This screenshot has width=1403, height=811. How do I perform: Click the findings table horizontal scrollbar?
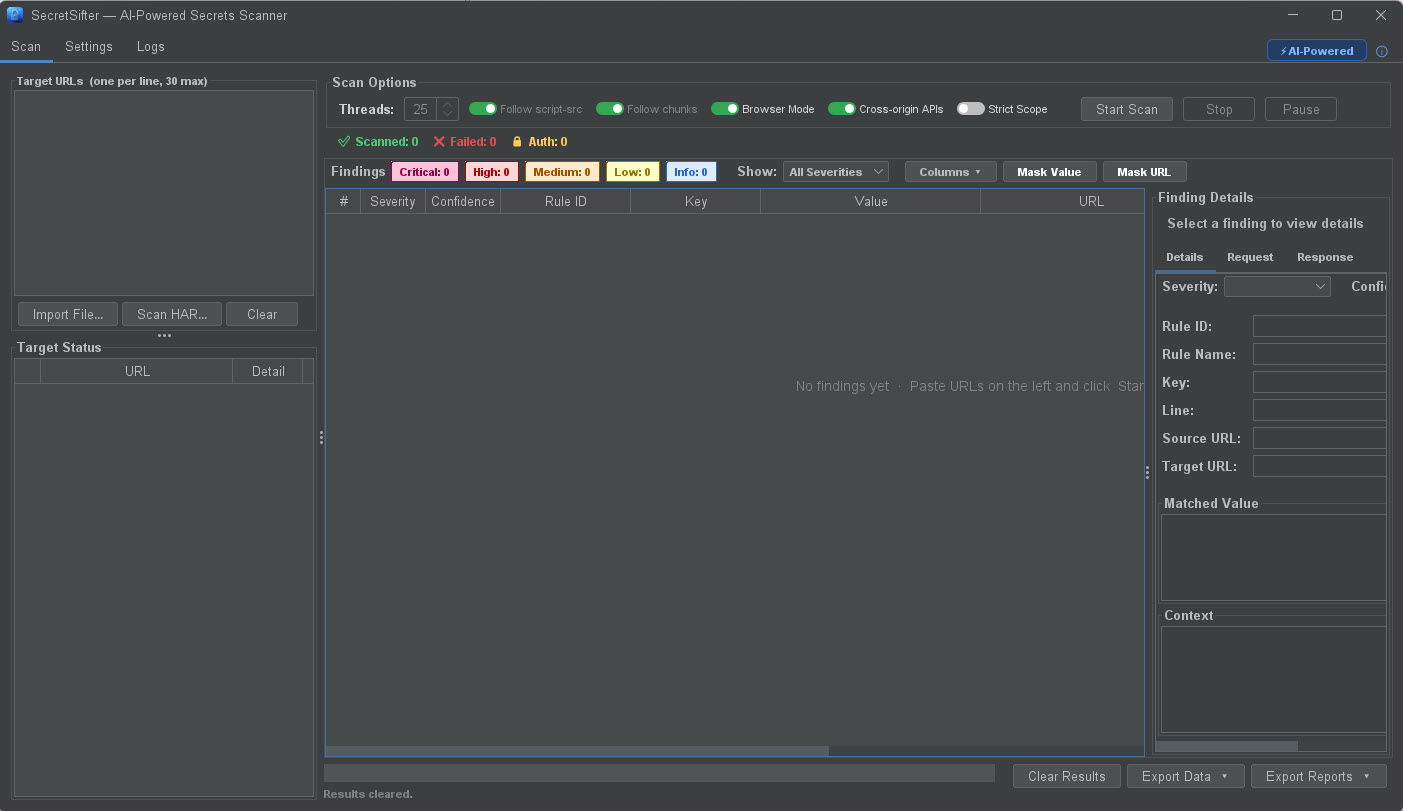[x=577, y=751]
